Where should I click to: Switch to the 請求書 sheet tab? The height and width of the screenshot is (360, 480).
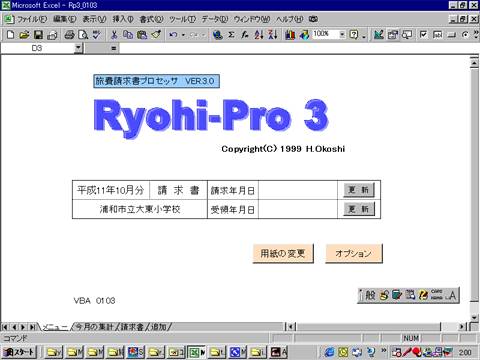132,327
